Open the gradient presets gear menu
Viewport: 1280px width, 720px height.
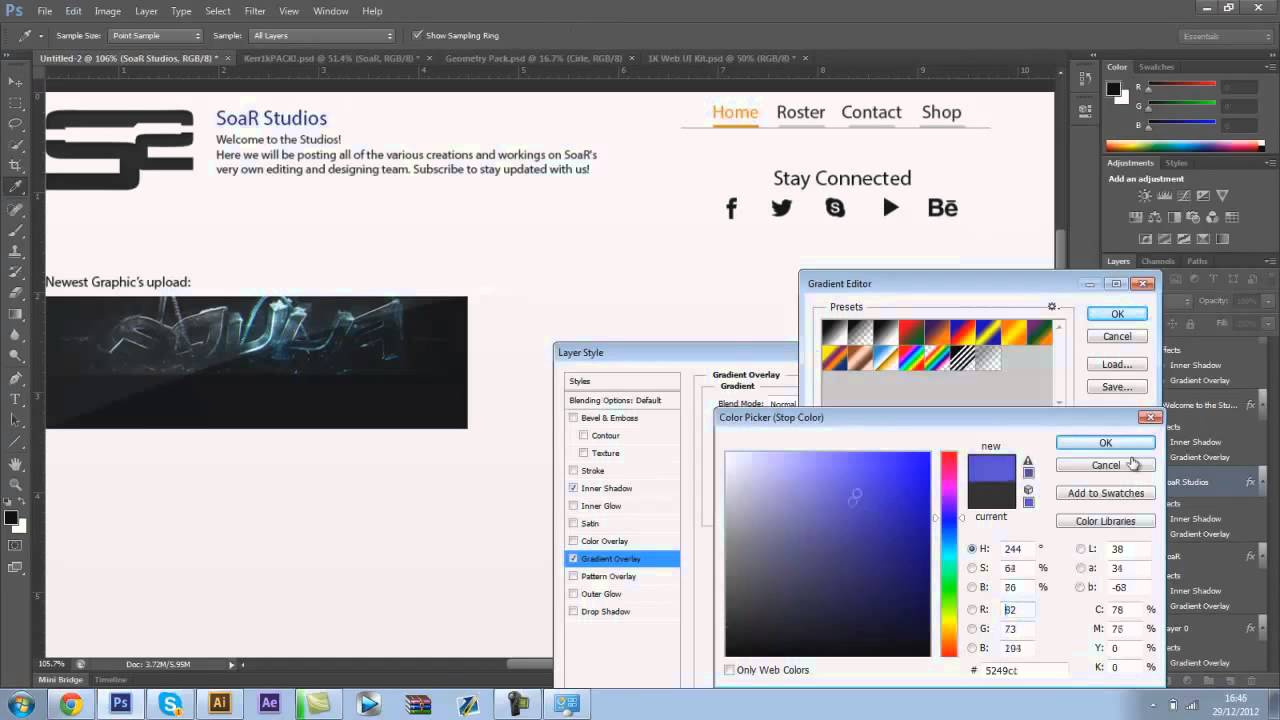[x=1052, y=307]
